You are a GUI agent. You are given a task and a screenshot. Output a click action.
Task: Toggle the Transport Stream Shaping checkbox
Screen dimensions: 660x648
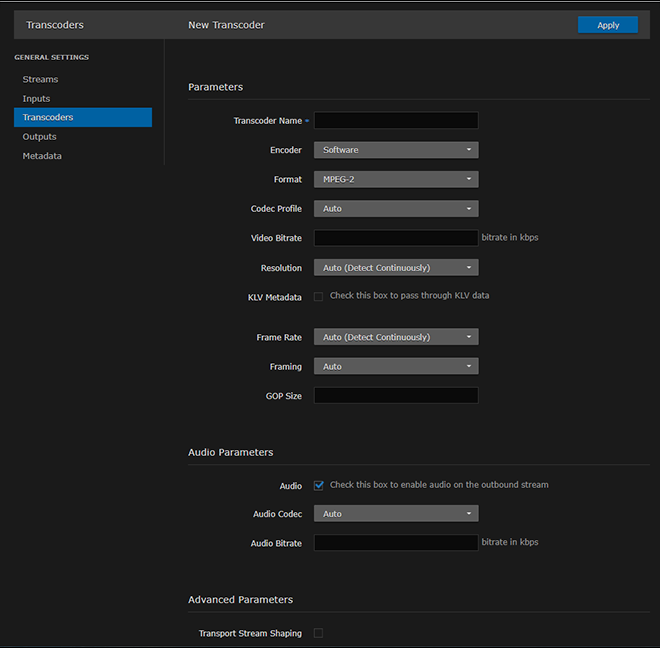[319, 633]
